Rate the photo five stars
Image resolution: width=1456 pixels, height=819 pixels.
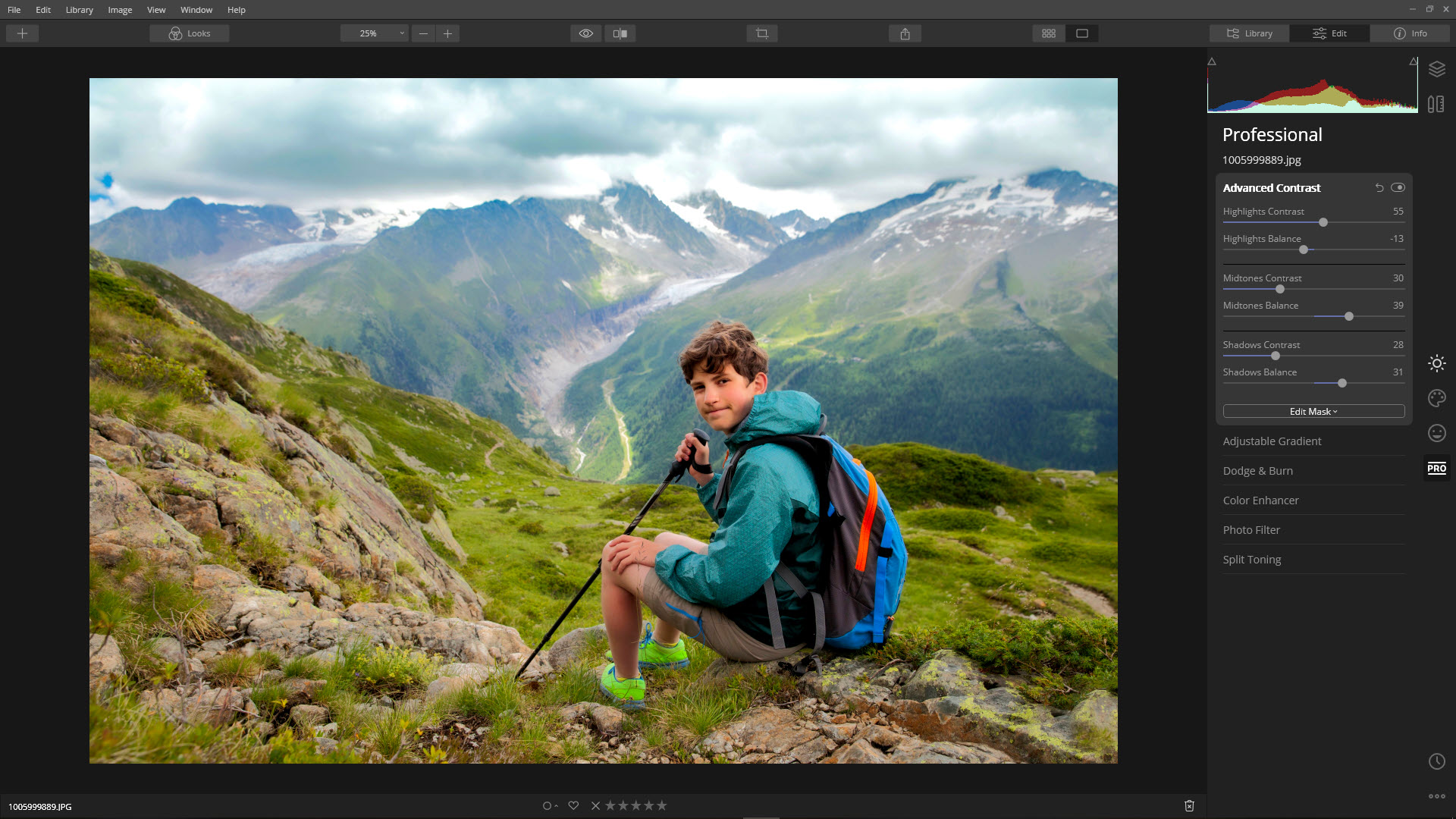pos(661,805)
